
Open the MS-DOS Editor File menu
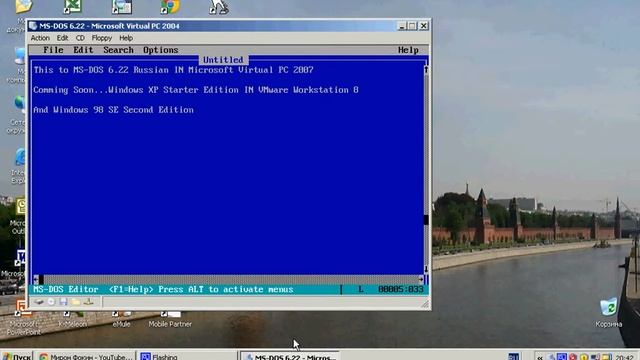53,50
